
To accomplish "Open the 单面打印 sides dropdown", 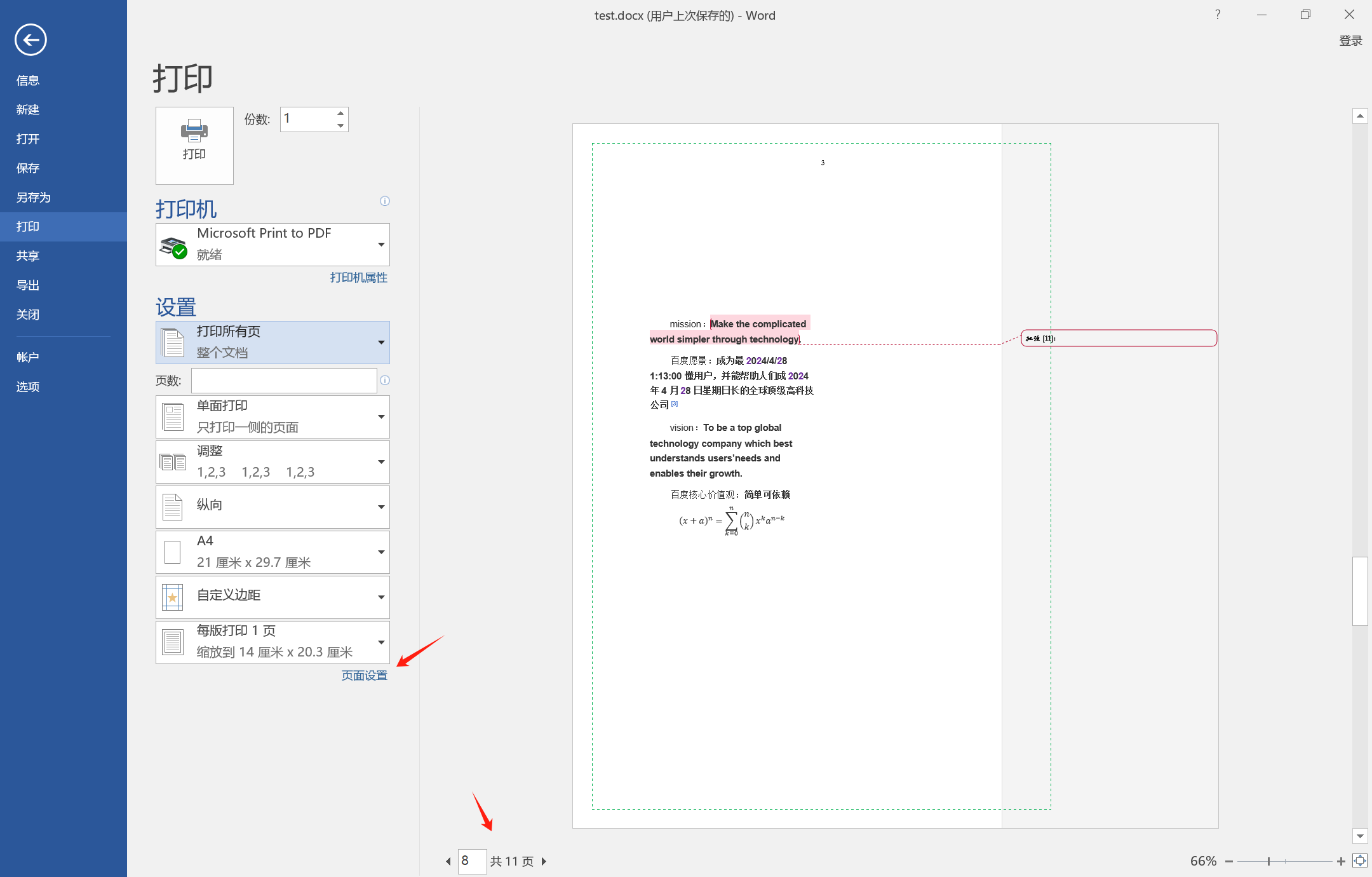I will [272, 417].
